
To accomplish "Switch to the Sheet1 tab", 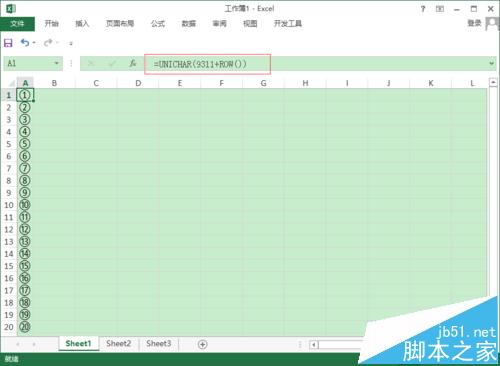I will 78,344.
